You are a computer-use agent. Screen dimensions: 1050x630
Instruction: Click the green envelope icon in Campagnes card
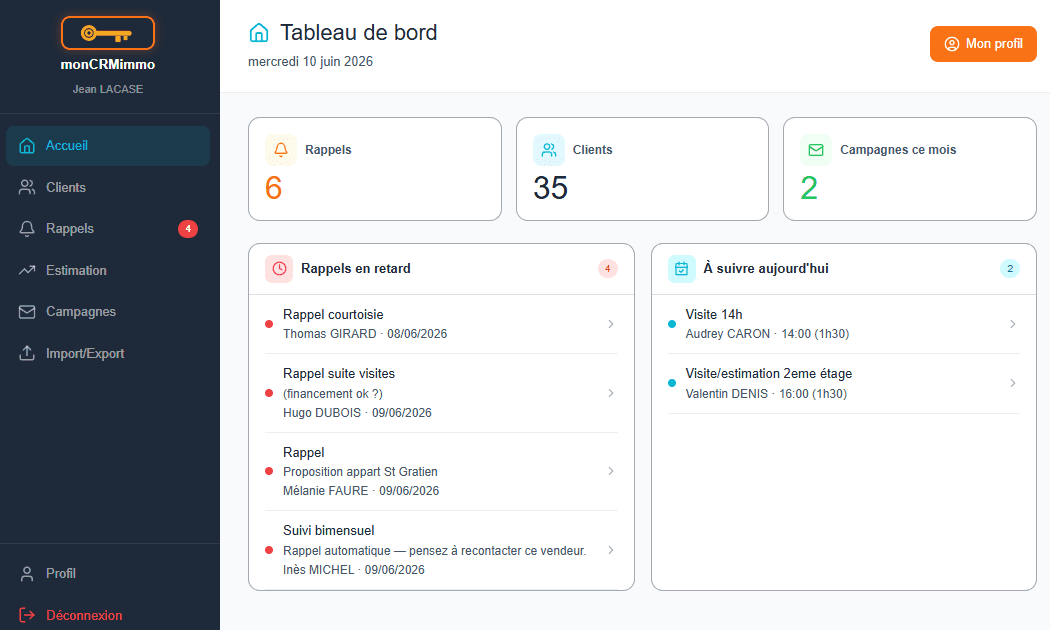(816, 150)
